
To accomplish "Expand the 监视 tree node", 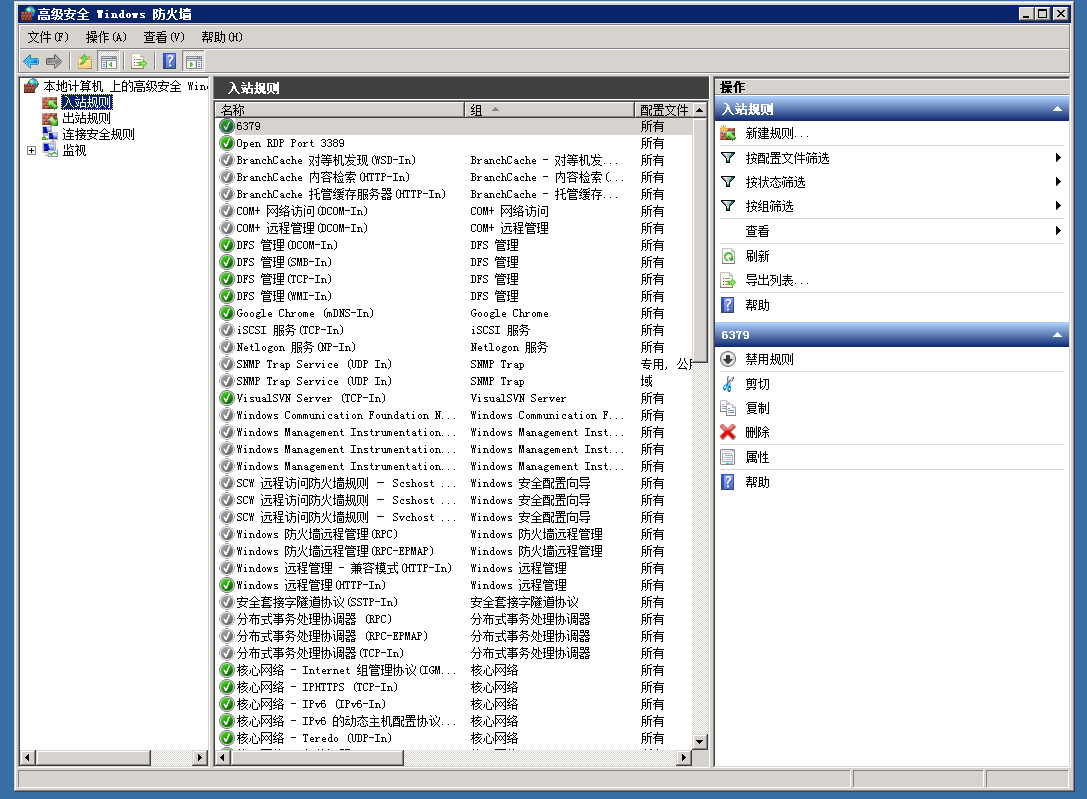I will 31,150.
